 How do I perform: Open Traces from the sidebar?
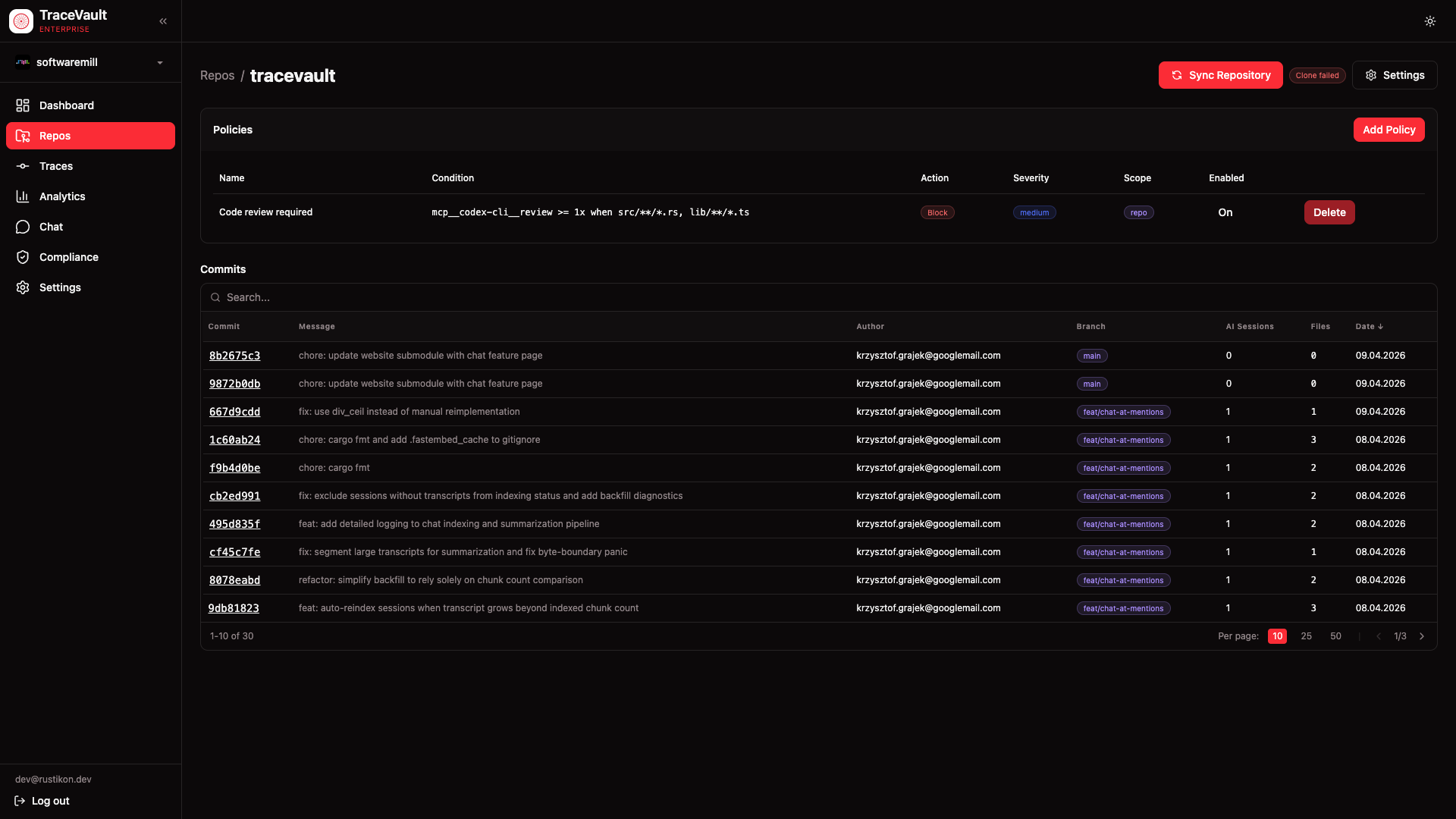coord(56,166)
